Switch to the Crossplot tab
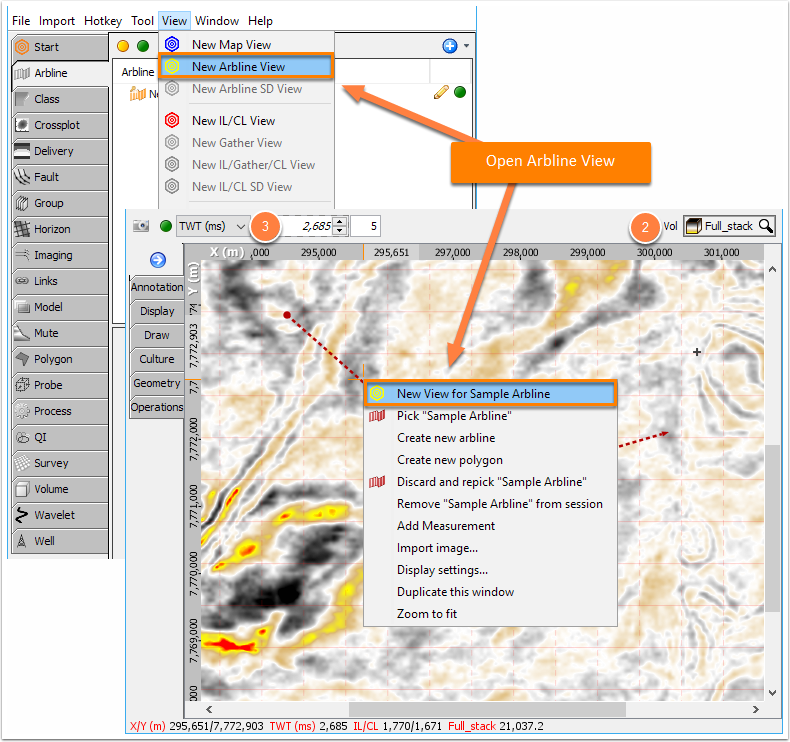790x742 pixels. pos(59,125)
